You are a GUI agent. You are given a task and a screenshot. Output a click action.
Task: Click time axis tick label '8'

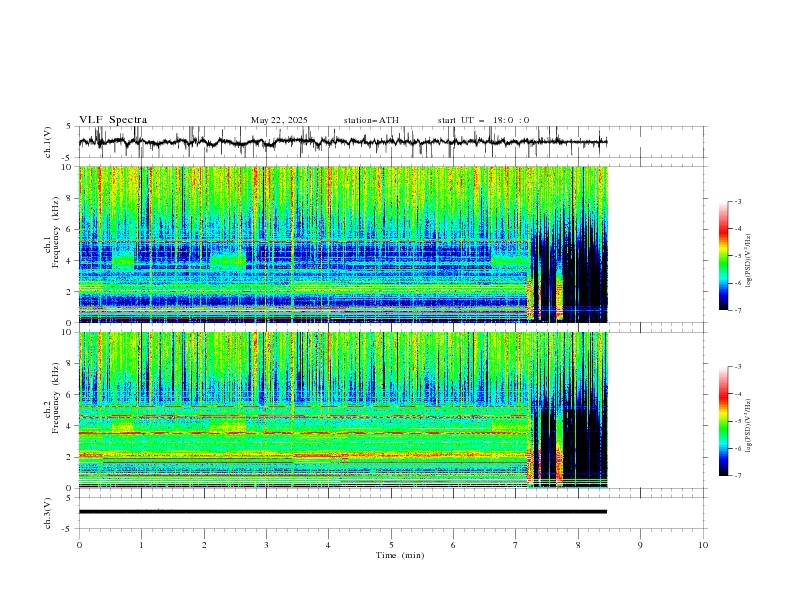pyautogui.click(x=578, y=545)
